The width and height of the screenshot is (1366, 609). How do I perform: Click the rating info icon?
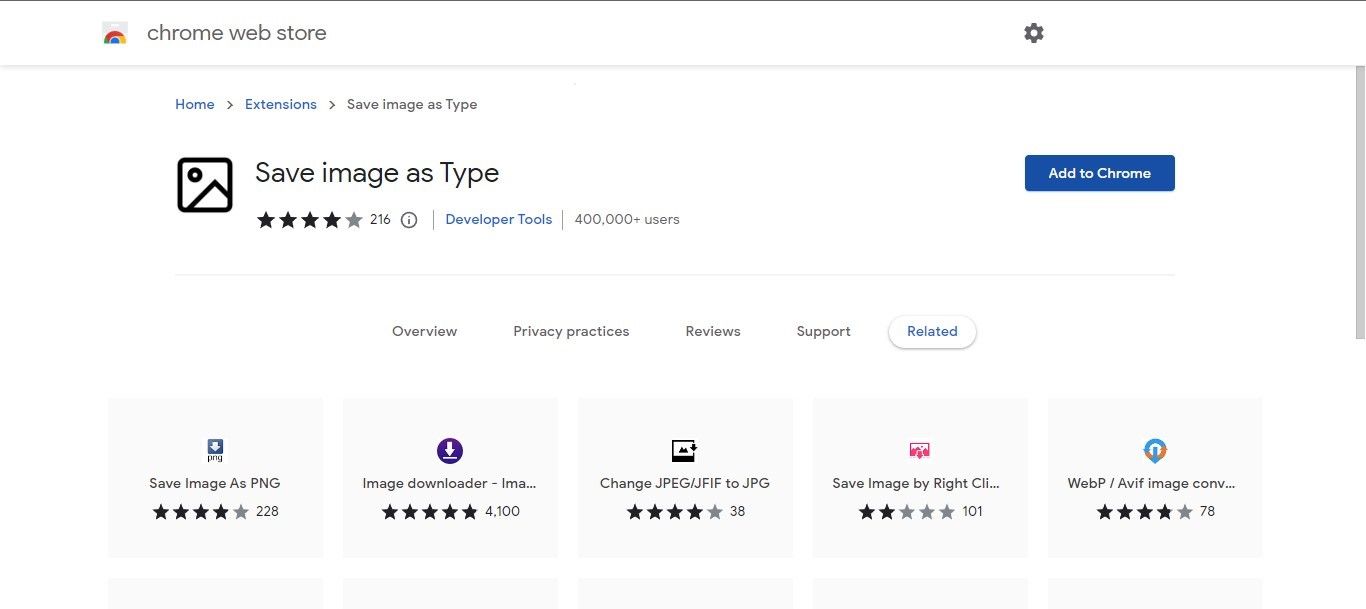(x=409, y=219)
